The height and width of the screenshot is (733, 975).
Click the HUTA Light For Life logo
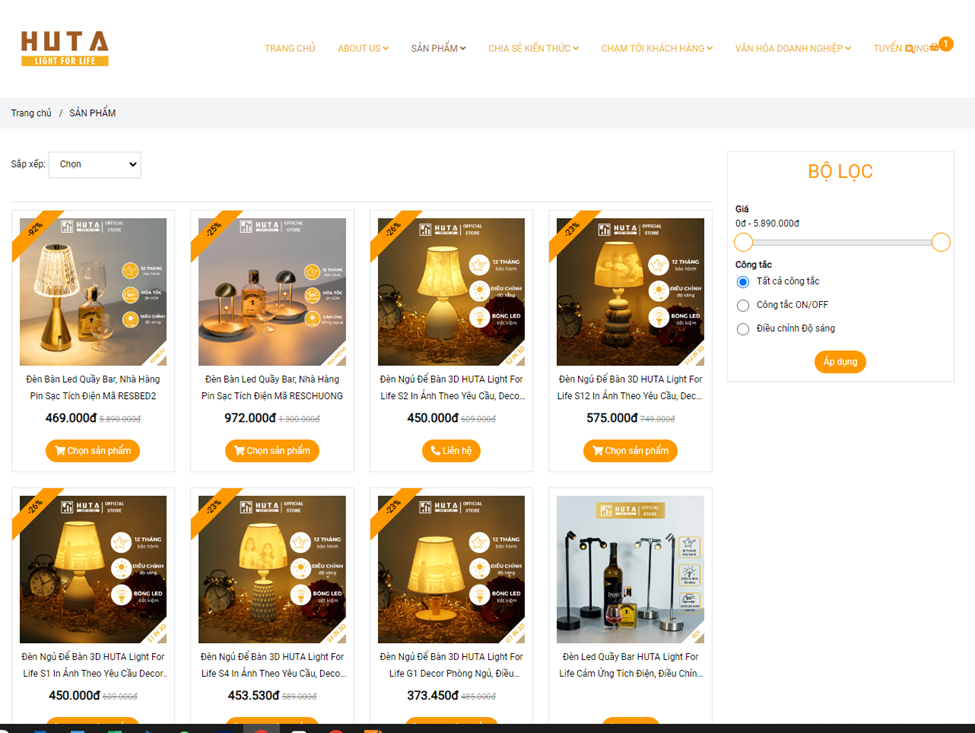pos(65,48)
